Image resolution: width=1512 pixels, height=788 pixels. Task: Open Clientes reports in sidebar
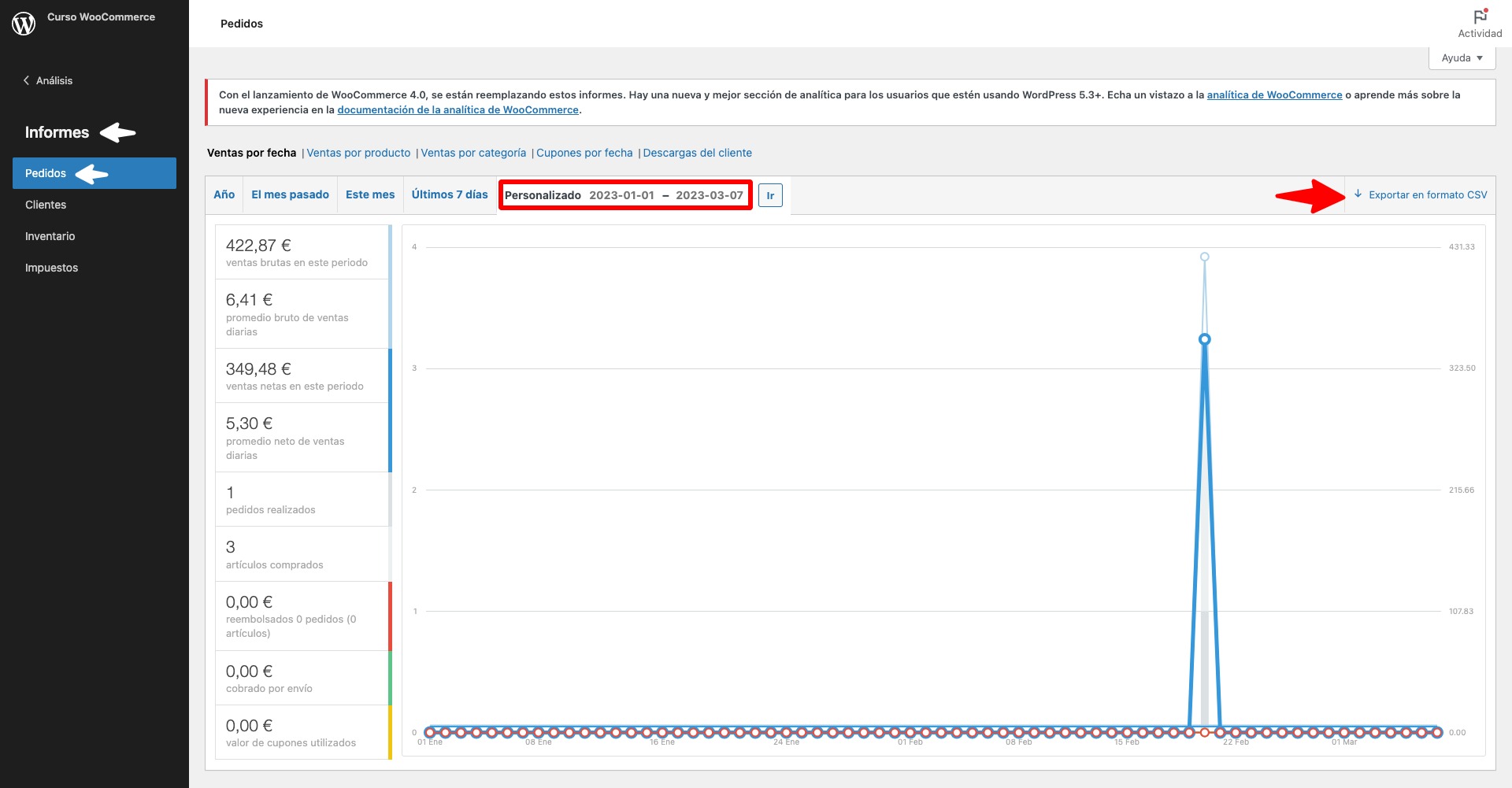[x=46, y=205]
